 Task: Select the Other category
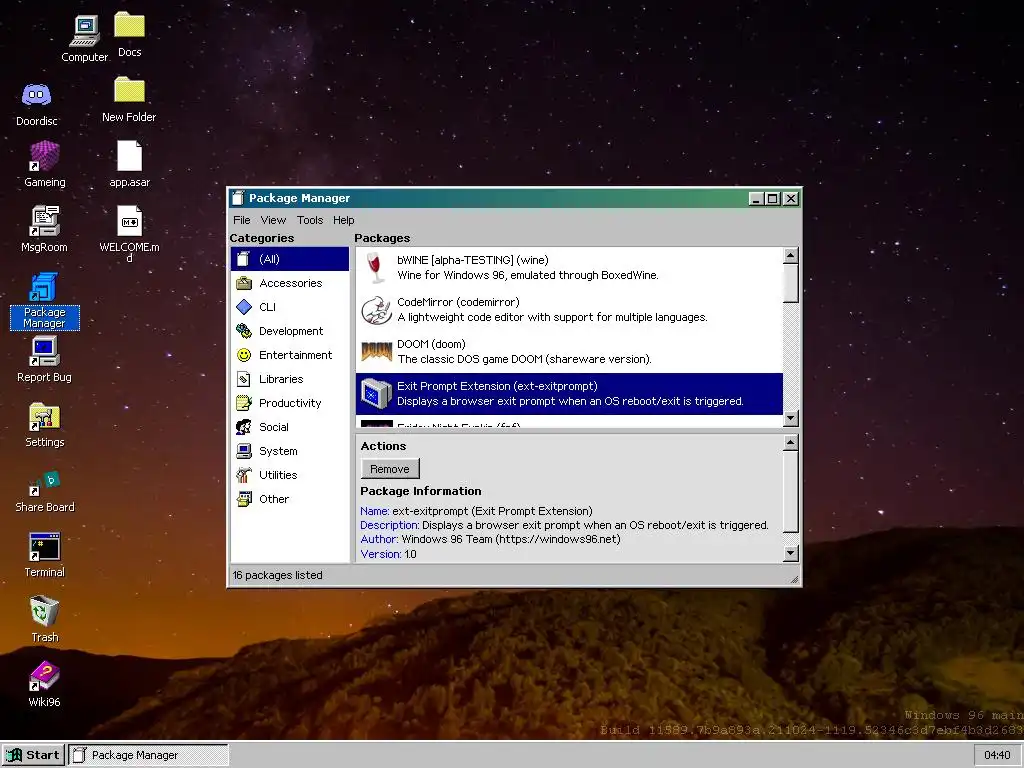pos(290,499)
